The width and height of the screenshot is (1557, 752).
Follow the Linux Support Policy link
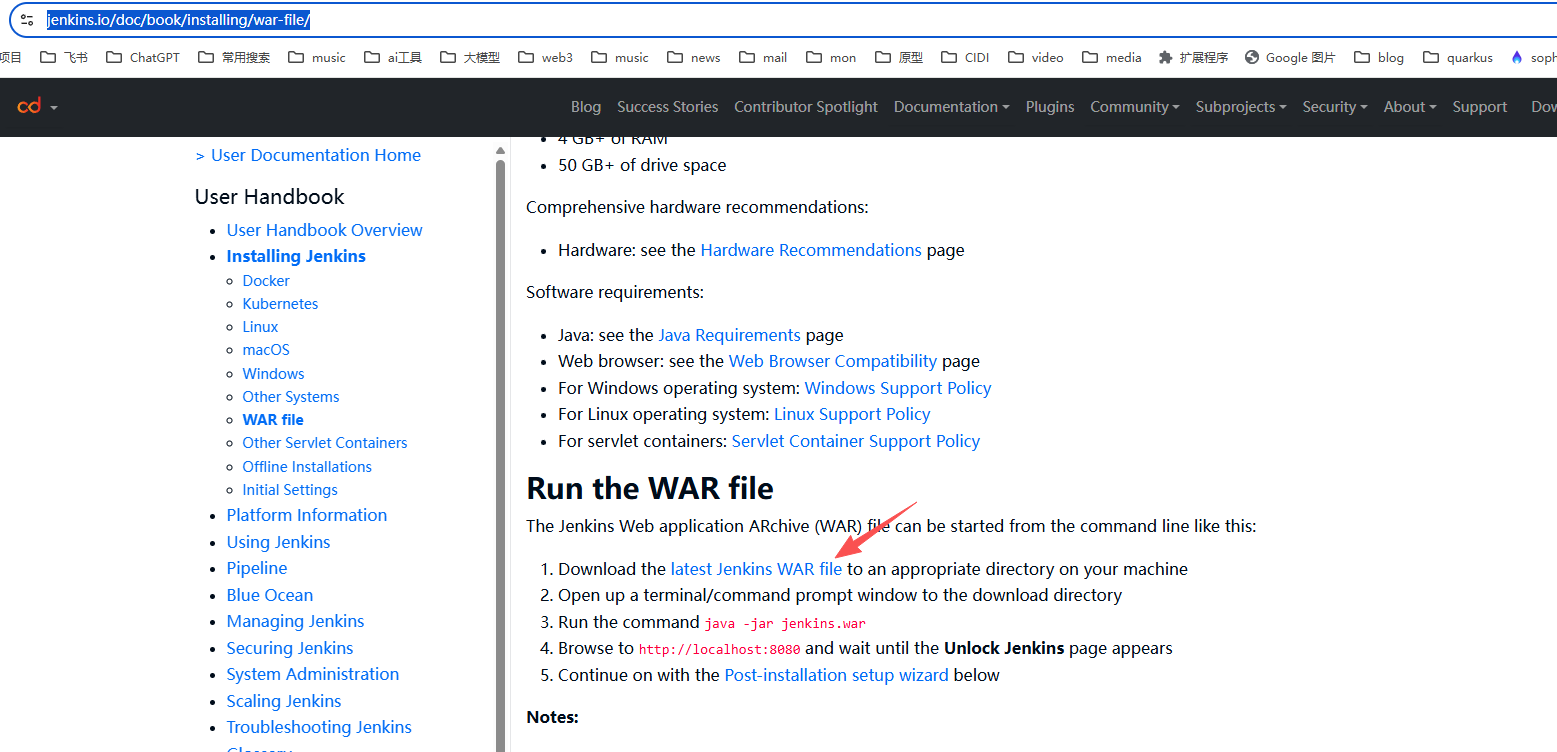pyautogui.click(x=852, y=414)
